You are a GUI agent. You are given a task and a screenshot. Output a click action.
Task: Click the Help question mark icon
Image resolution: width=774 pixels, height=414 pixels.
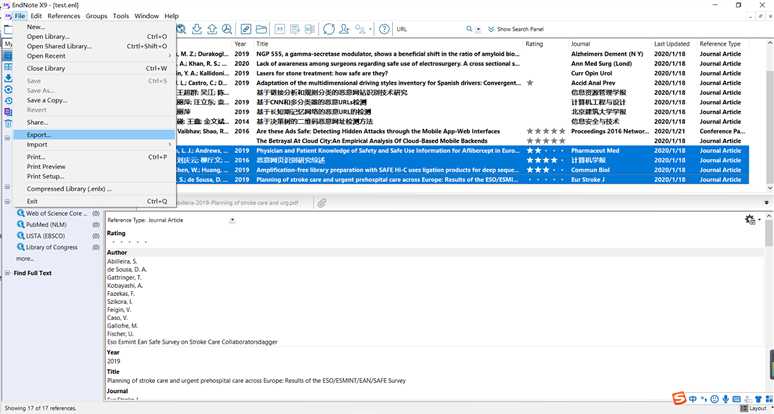(385, 29)
